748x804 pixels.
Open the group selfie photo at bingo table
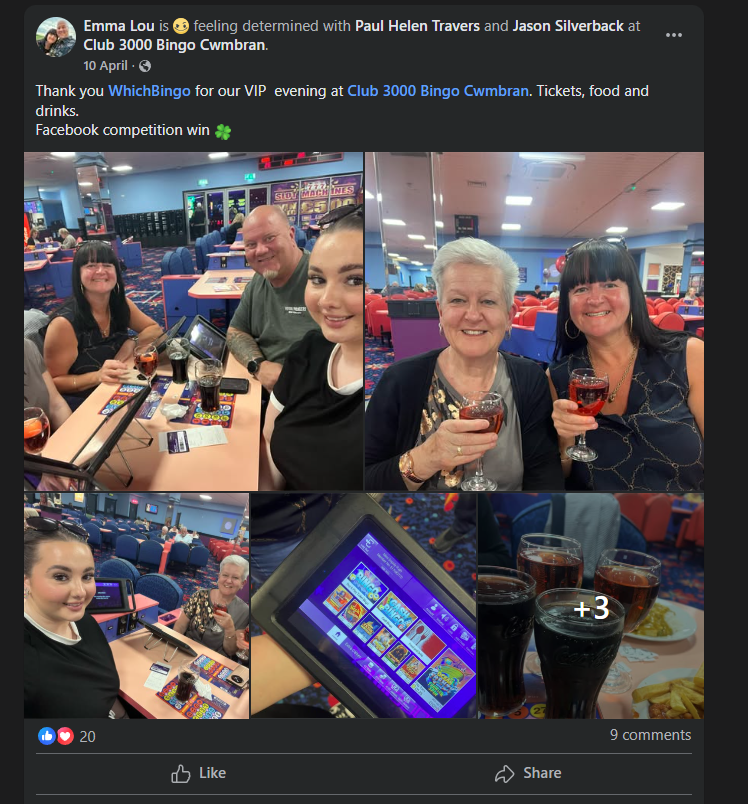click(x=193, y=321)
